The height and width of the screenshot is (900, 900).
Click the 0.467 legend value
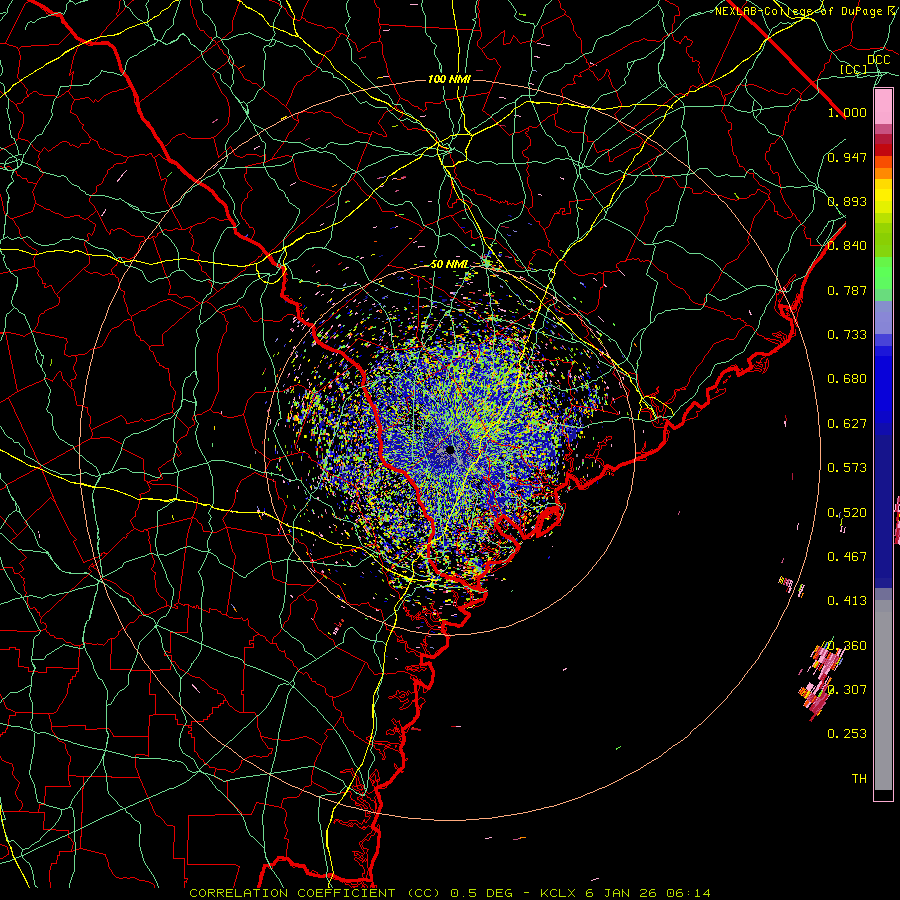847,556
